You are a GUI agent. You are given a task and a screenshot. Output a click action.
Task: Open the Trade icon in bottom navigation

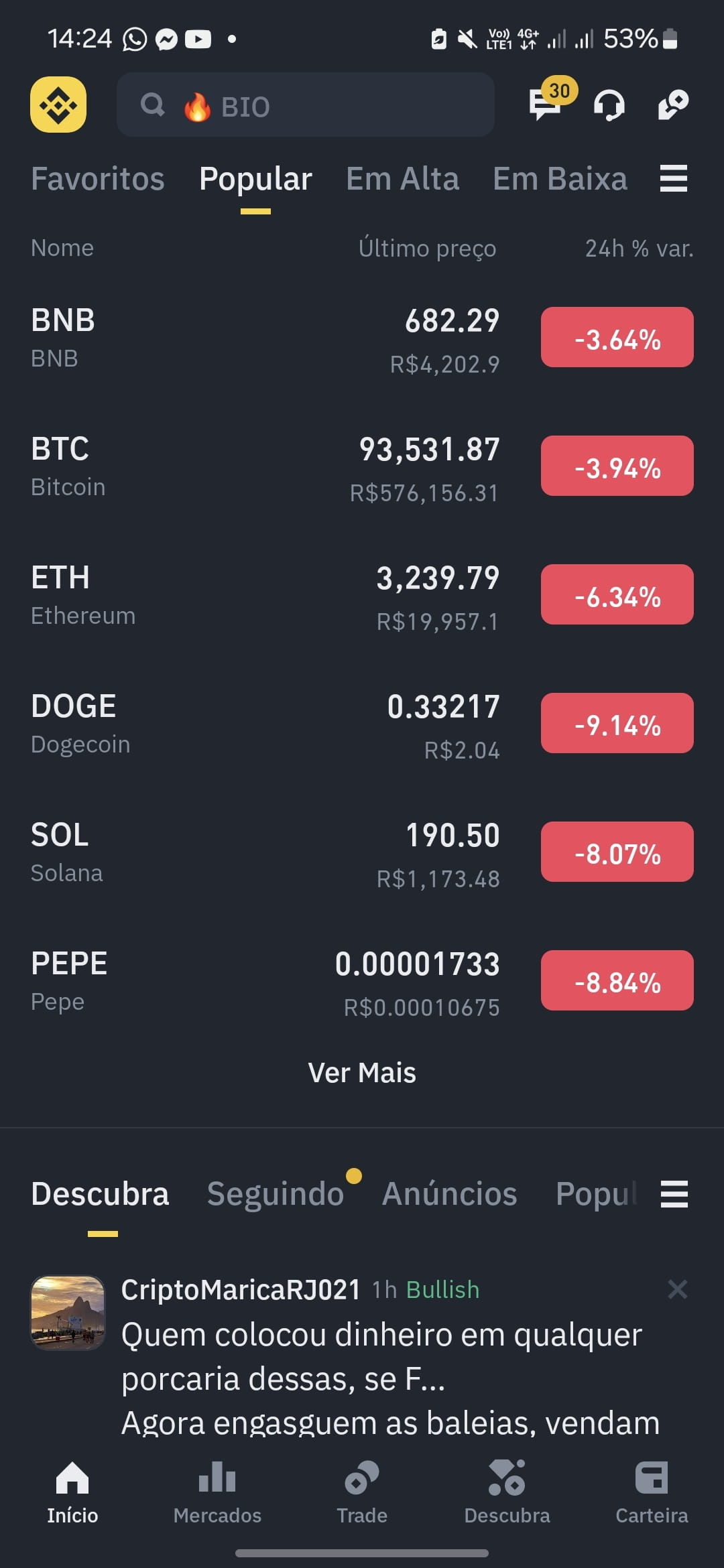click(x=362, y=1477)
